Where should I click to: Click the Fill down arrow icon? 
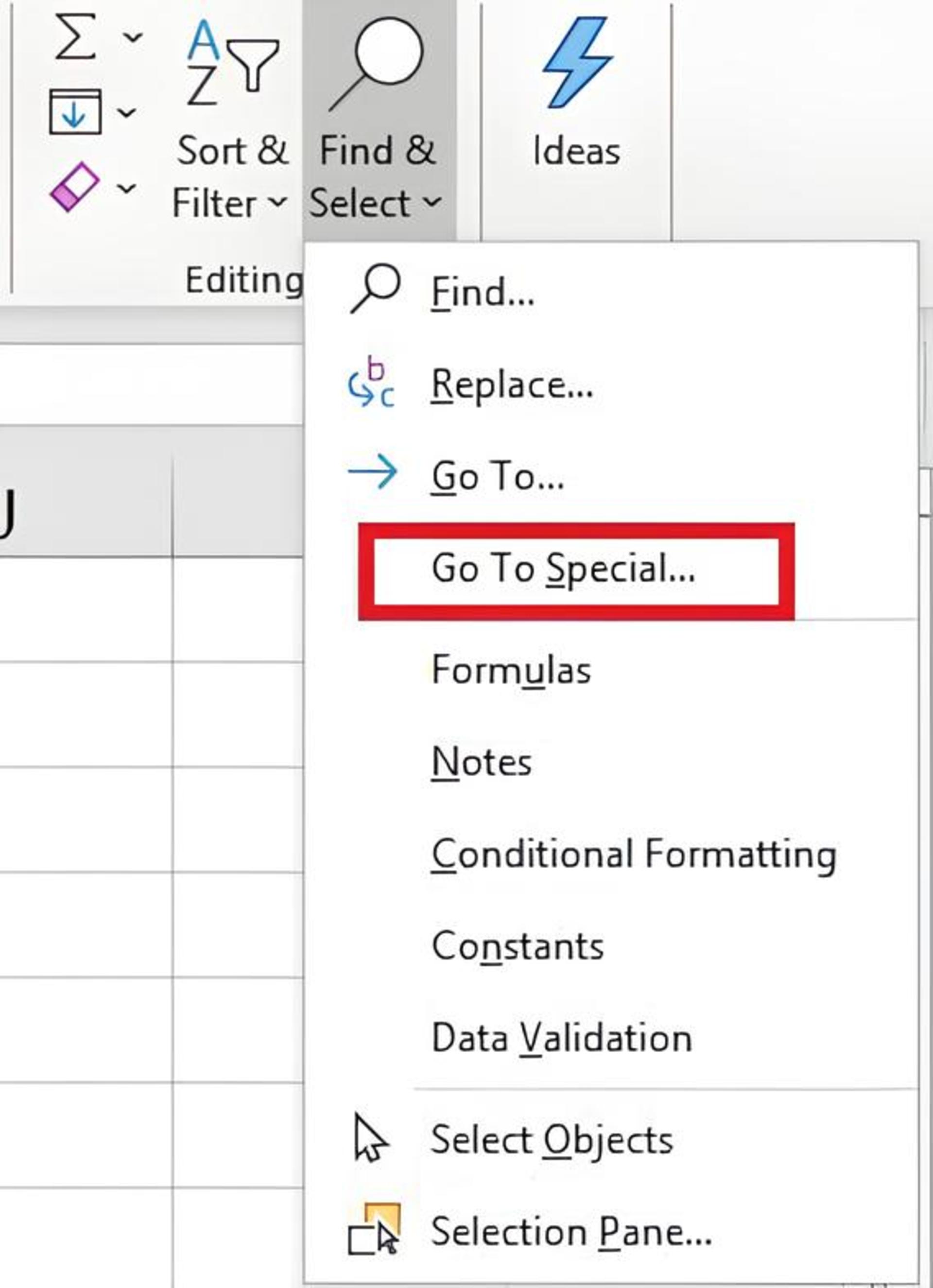click(75, 112)
